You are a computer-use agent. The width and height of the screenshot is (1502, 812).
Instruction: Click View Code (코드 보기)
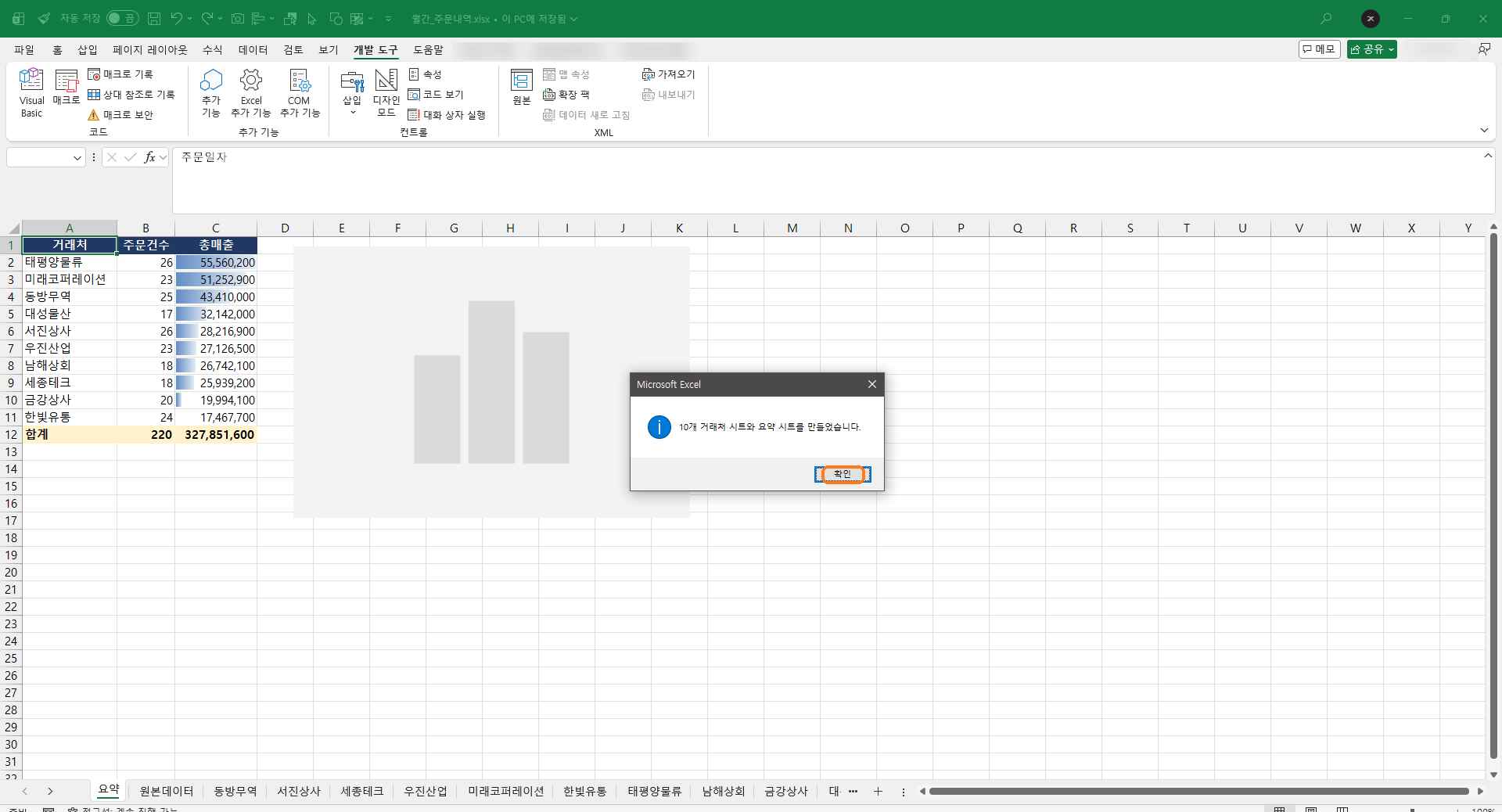pos(437,95)
